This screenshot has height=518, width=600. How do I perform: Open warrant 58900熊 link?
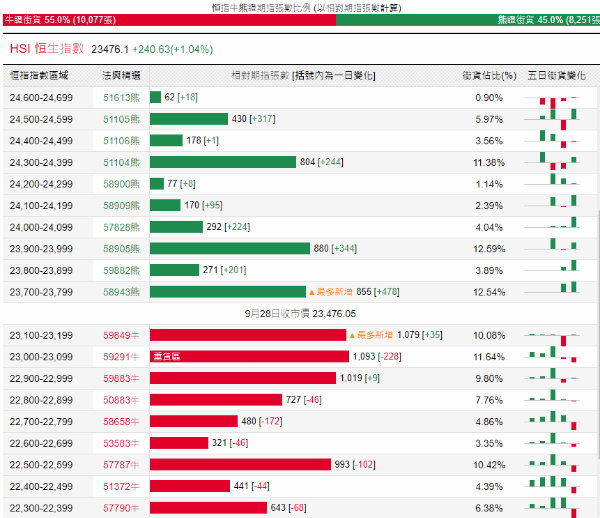click(121, 184)
